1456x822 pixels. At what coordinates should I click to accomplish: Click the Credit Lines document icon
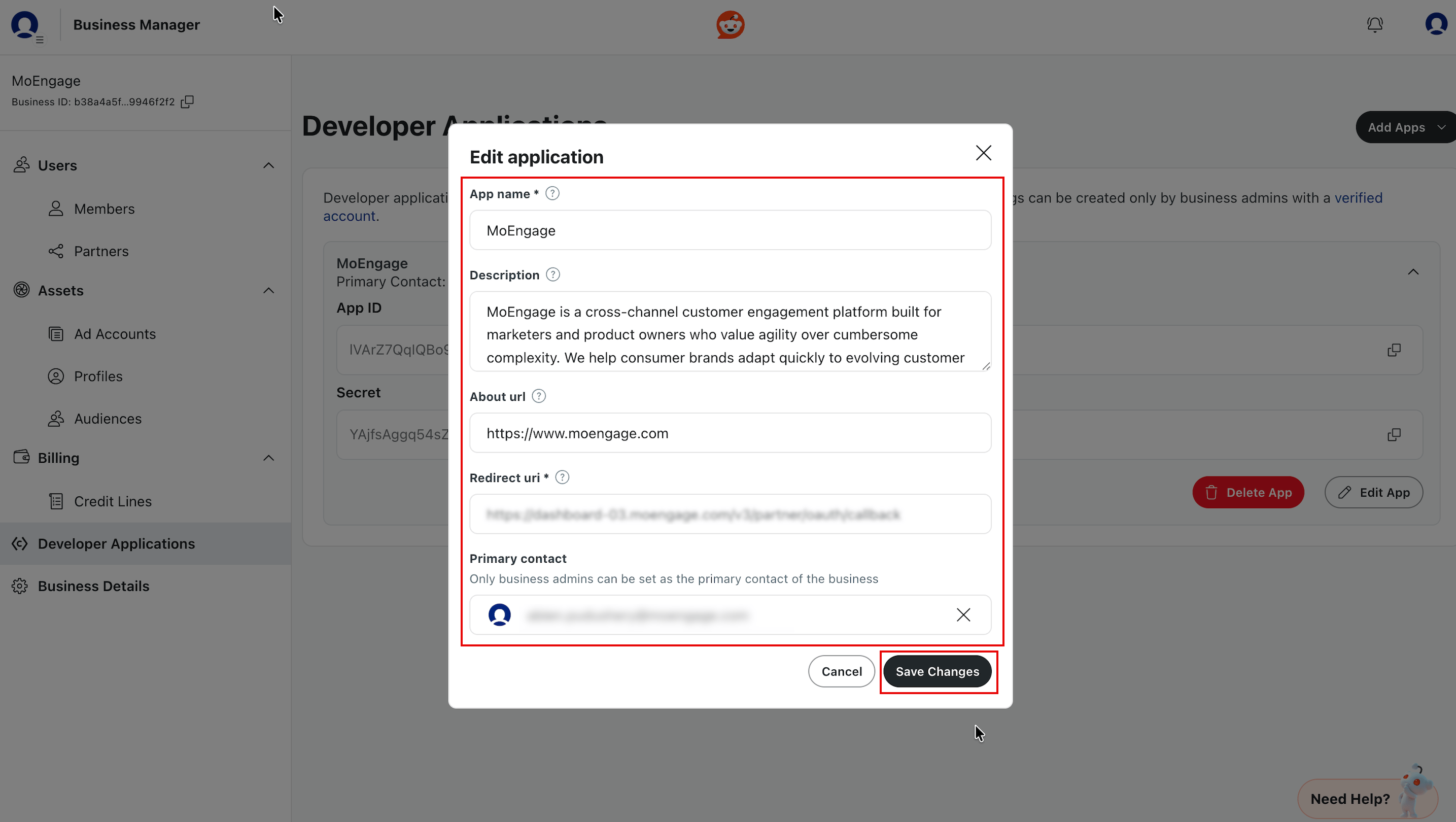pyautogui.click(x=56, y=501)
